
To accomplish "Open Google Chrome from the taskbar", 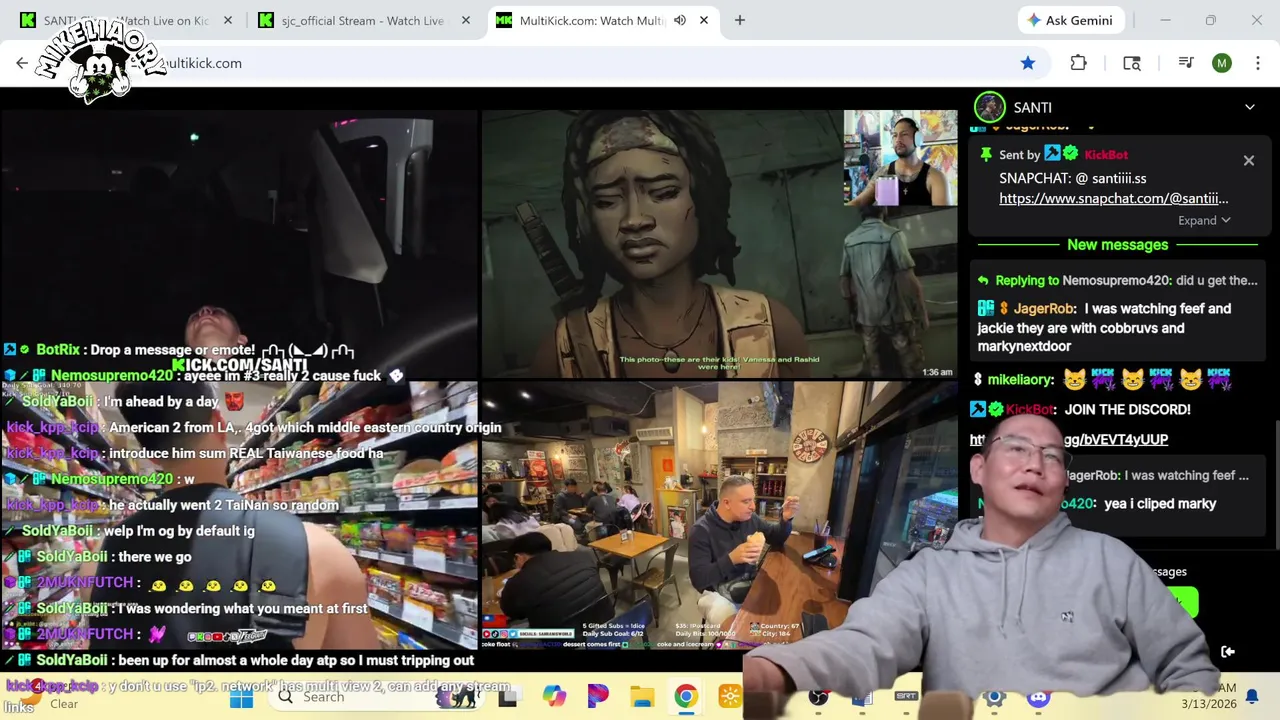I will (x=686, y=697).
